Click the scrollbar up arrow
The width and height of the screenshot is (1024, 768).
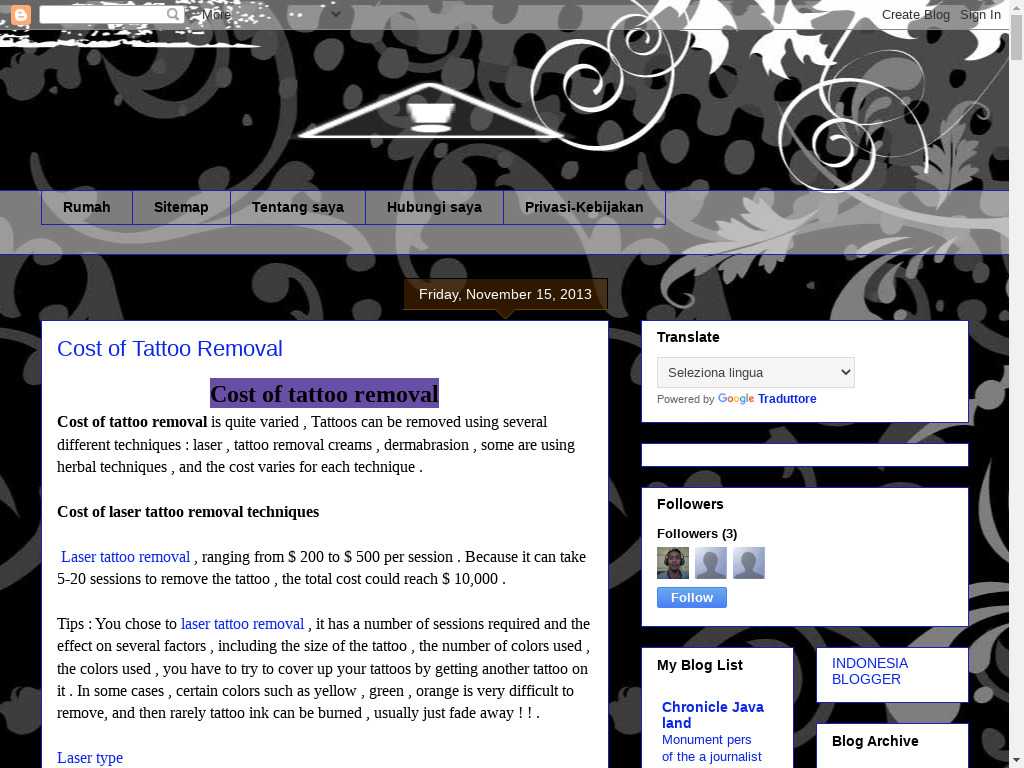pos(1016,8)
